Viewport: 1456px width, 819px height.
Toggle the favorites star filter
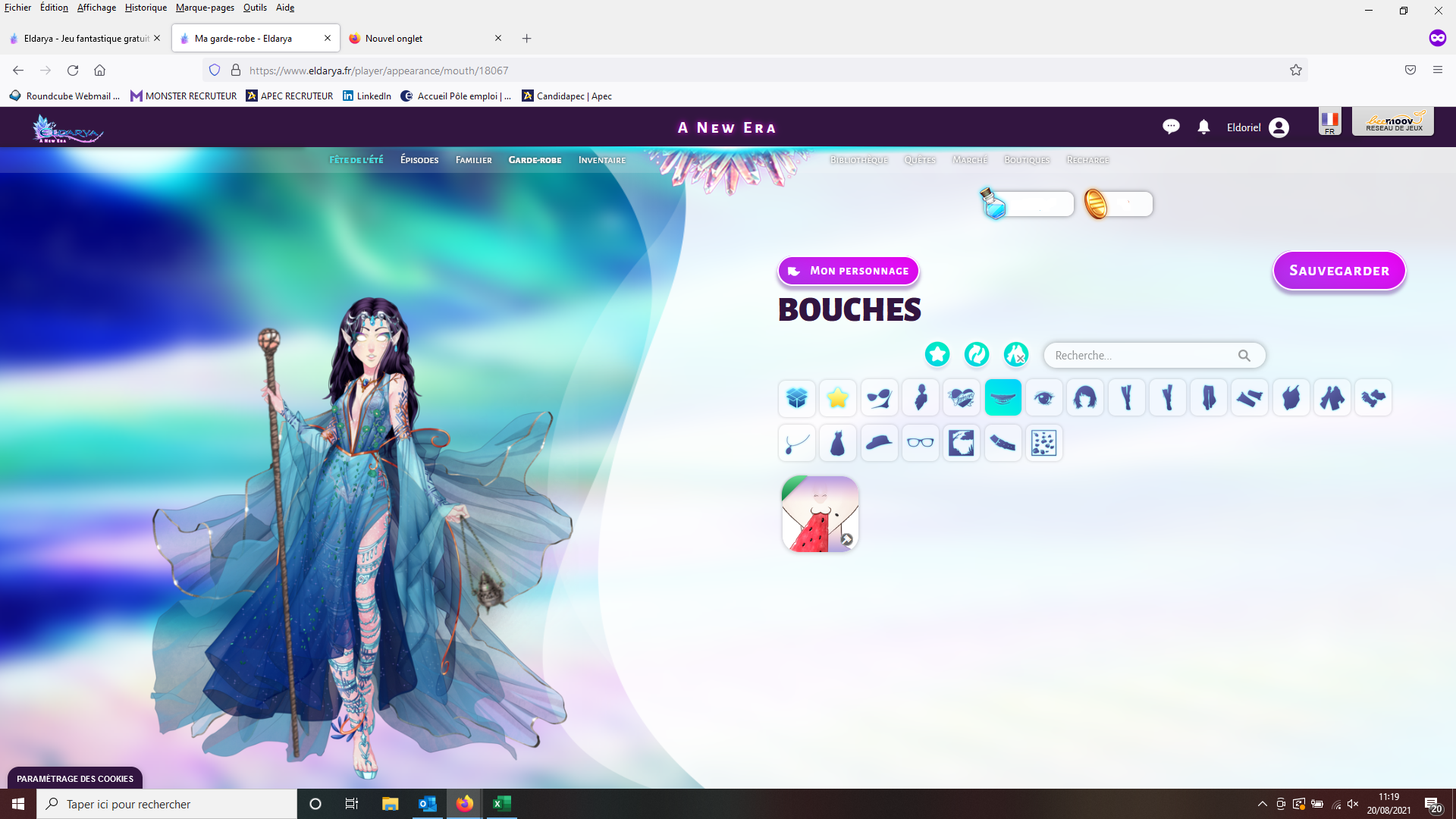937,354
